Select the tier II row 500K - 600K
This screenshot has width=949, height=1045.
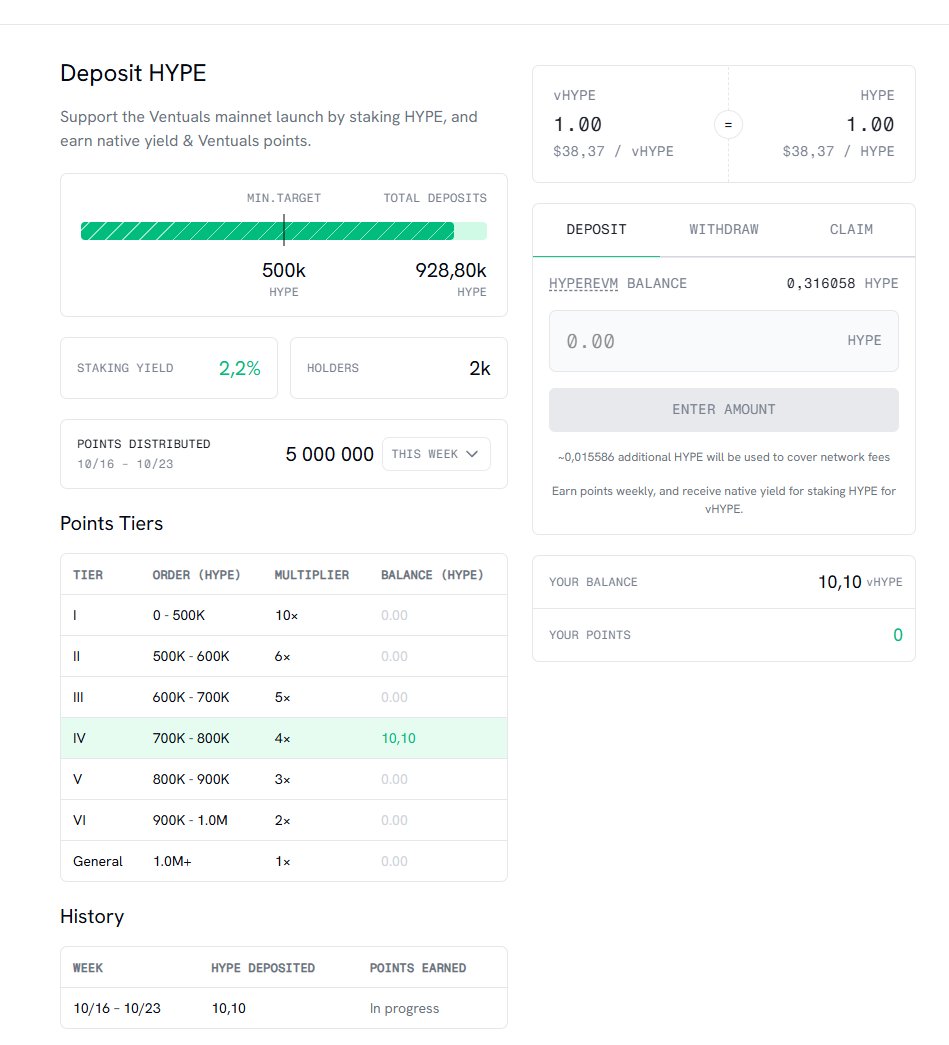[284, 656]
